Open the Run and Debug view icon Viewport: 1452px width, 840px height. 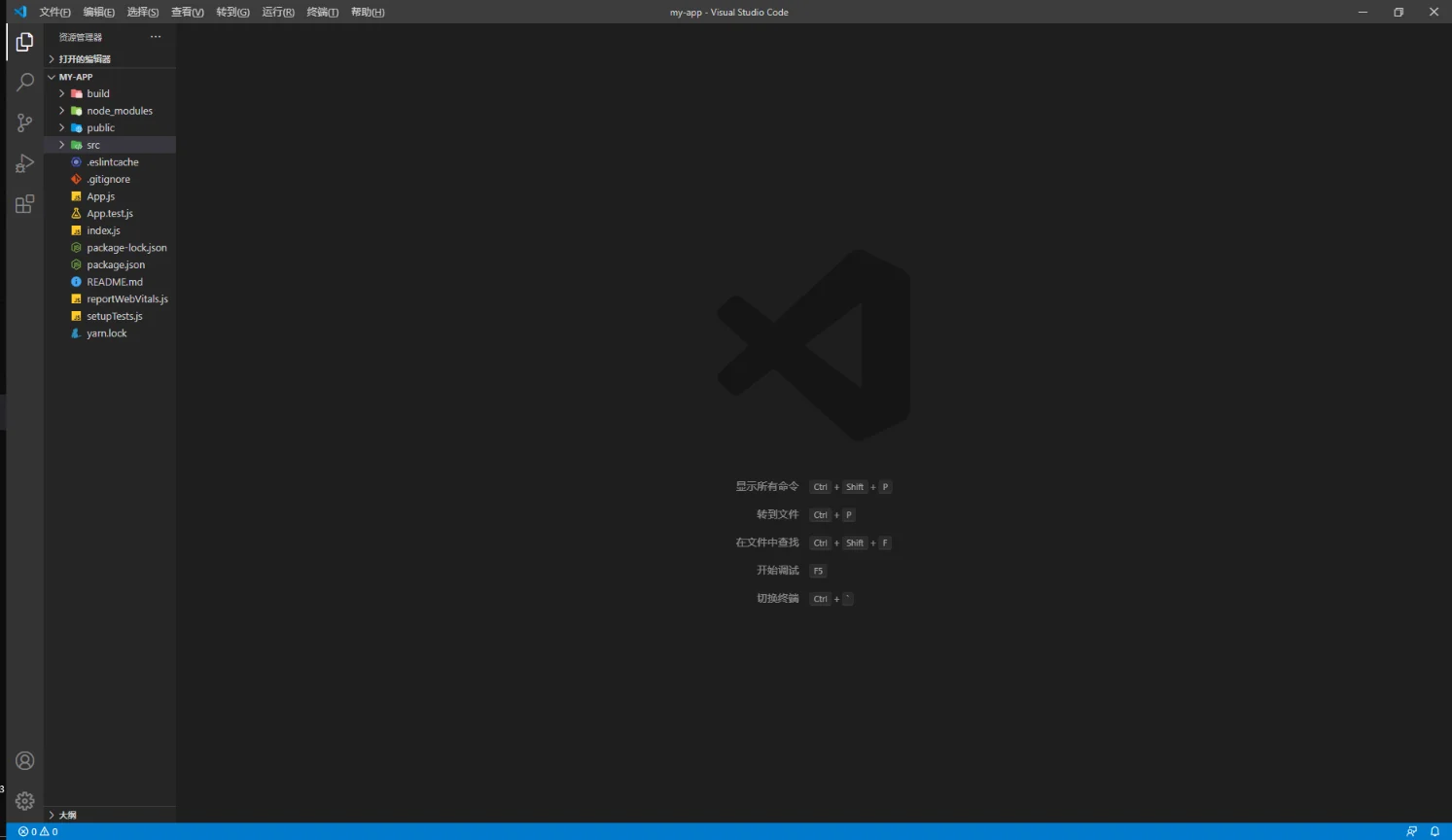coord(24,163)
